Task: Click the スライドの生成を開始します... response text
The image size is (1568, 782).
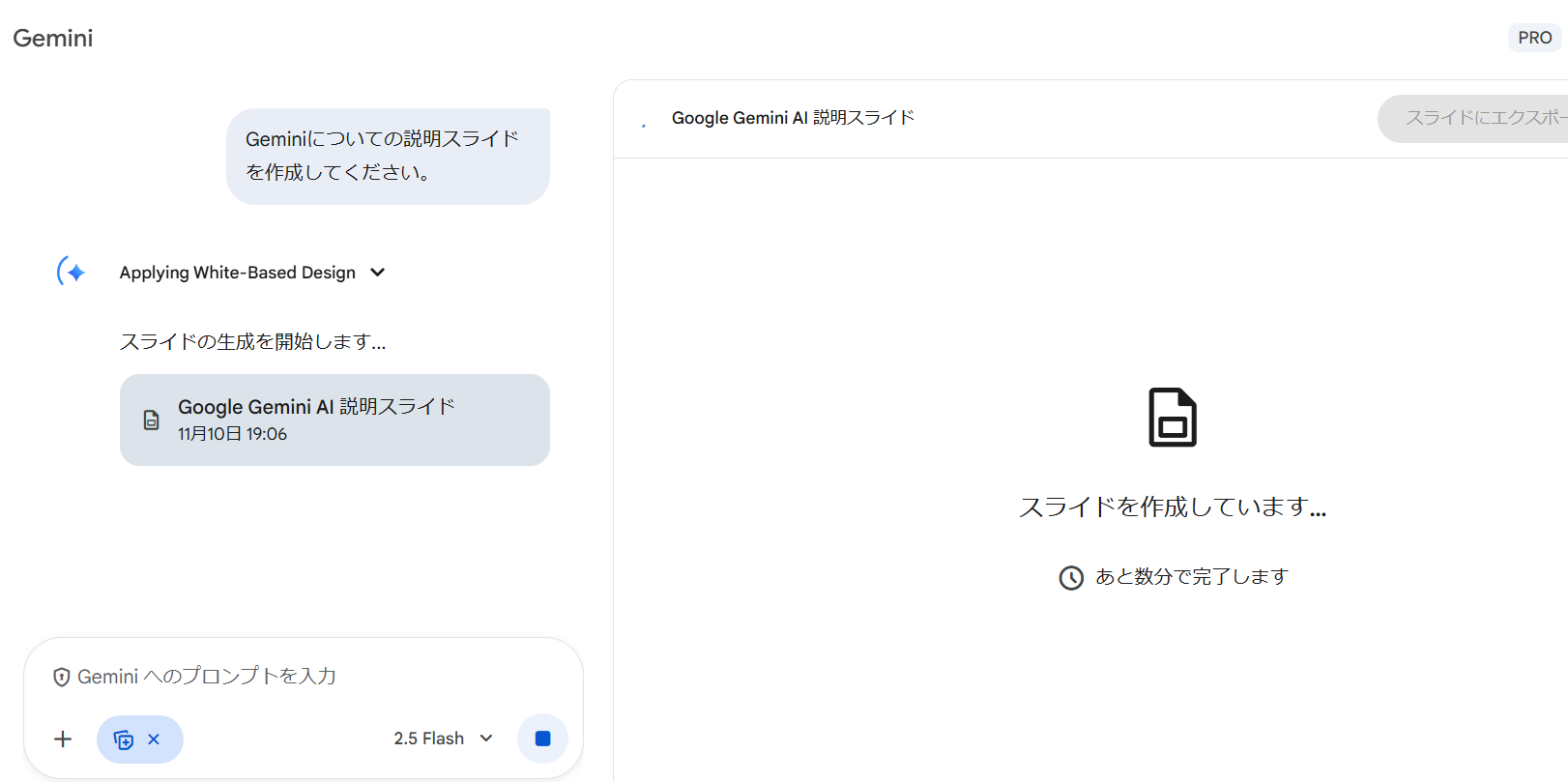Action: tap(253, 341)
